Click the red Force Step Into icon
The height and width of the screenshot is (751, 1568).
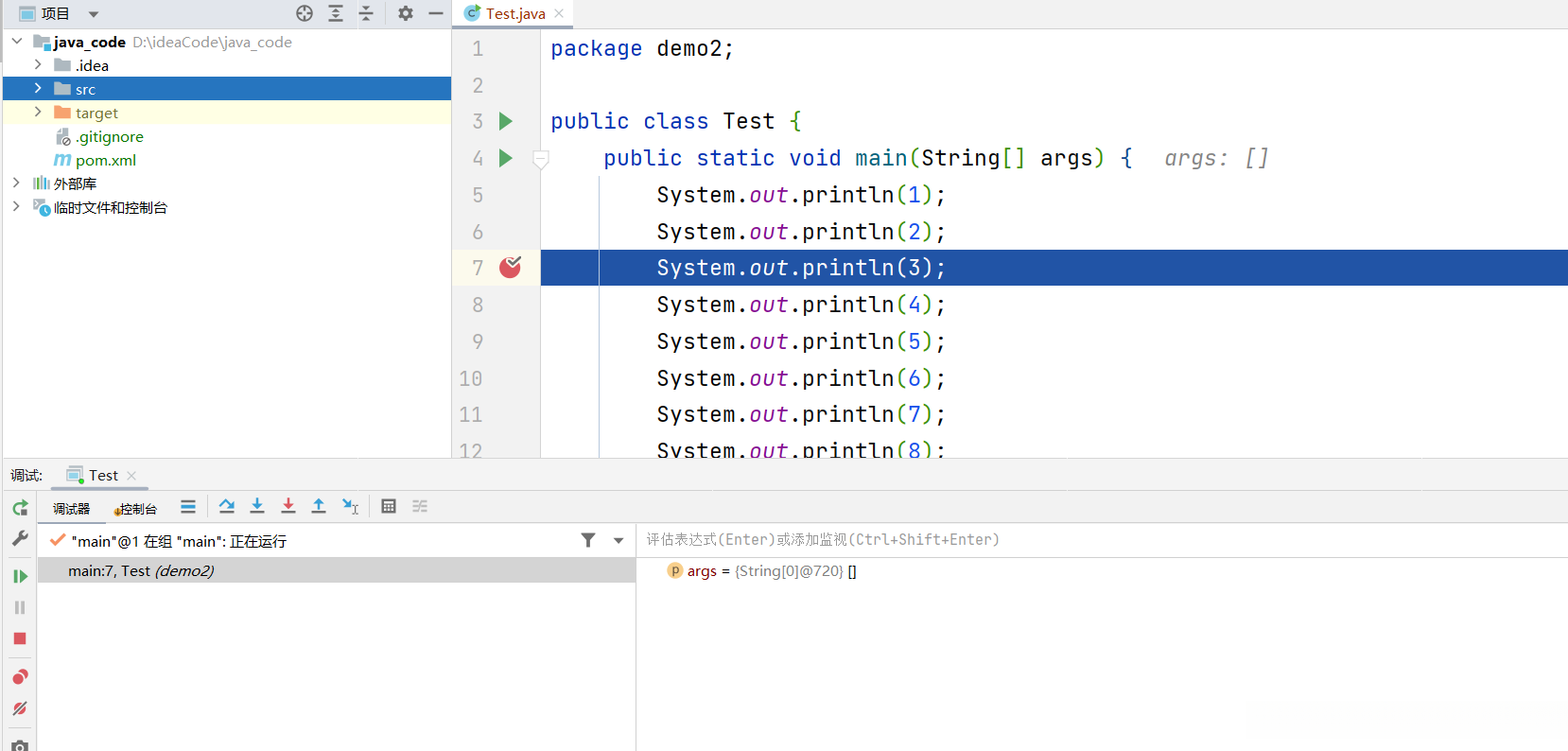pyautogui.click(x=288, y=506)
